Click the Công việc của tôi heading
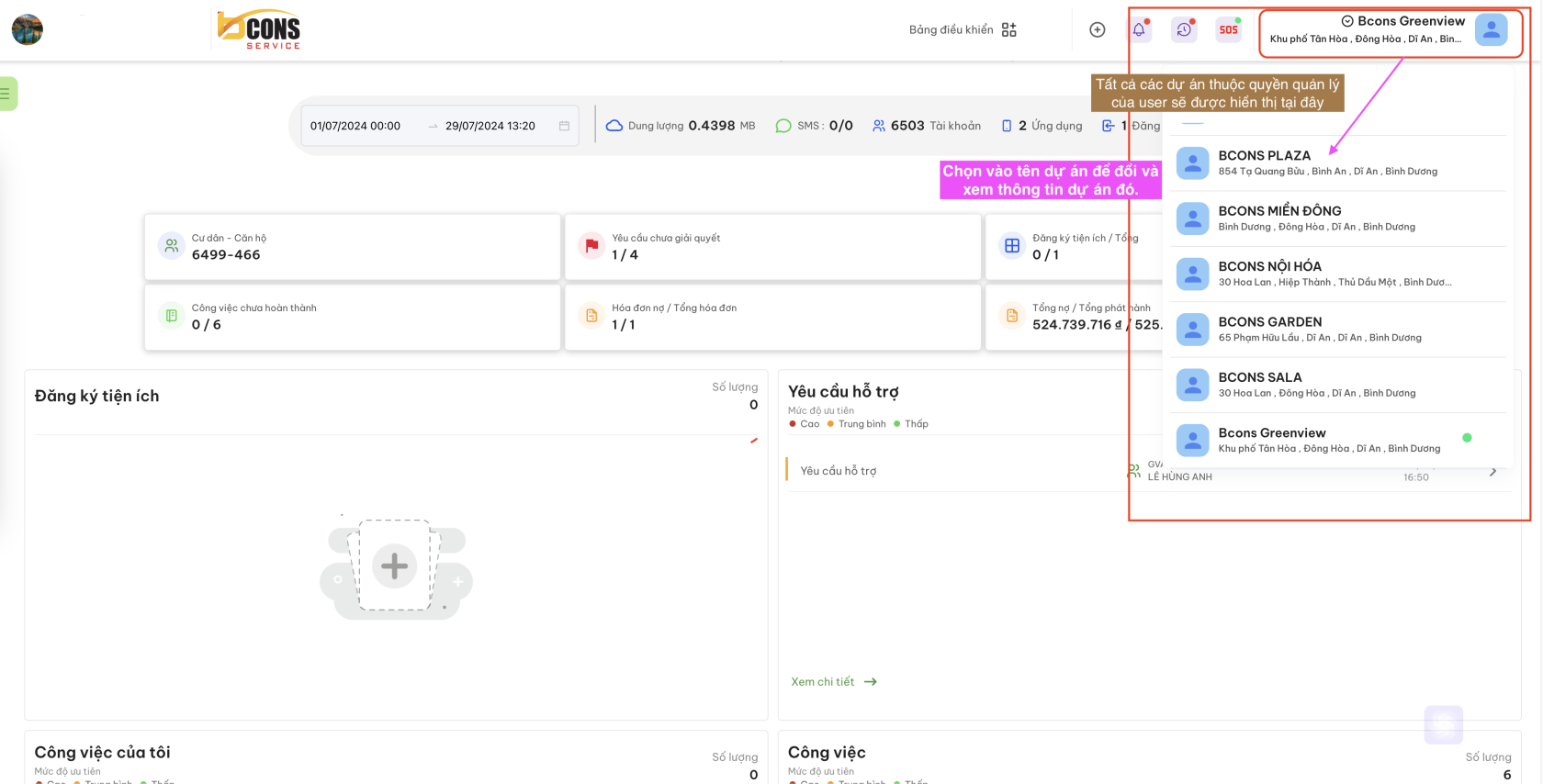The image size is (1543, 784). click(102, 752)
